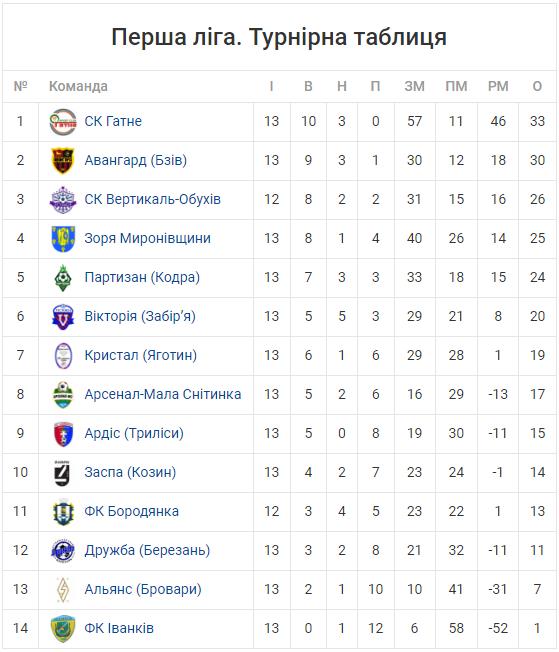Click the Авангард (Бзів) club crest
Screen dimensions: 559x652
tap(63, 161)
